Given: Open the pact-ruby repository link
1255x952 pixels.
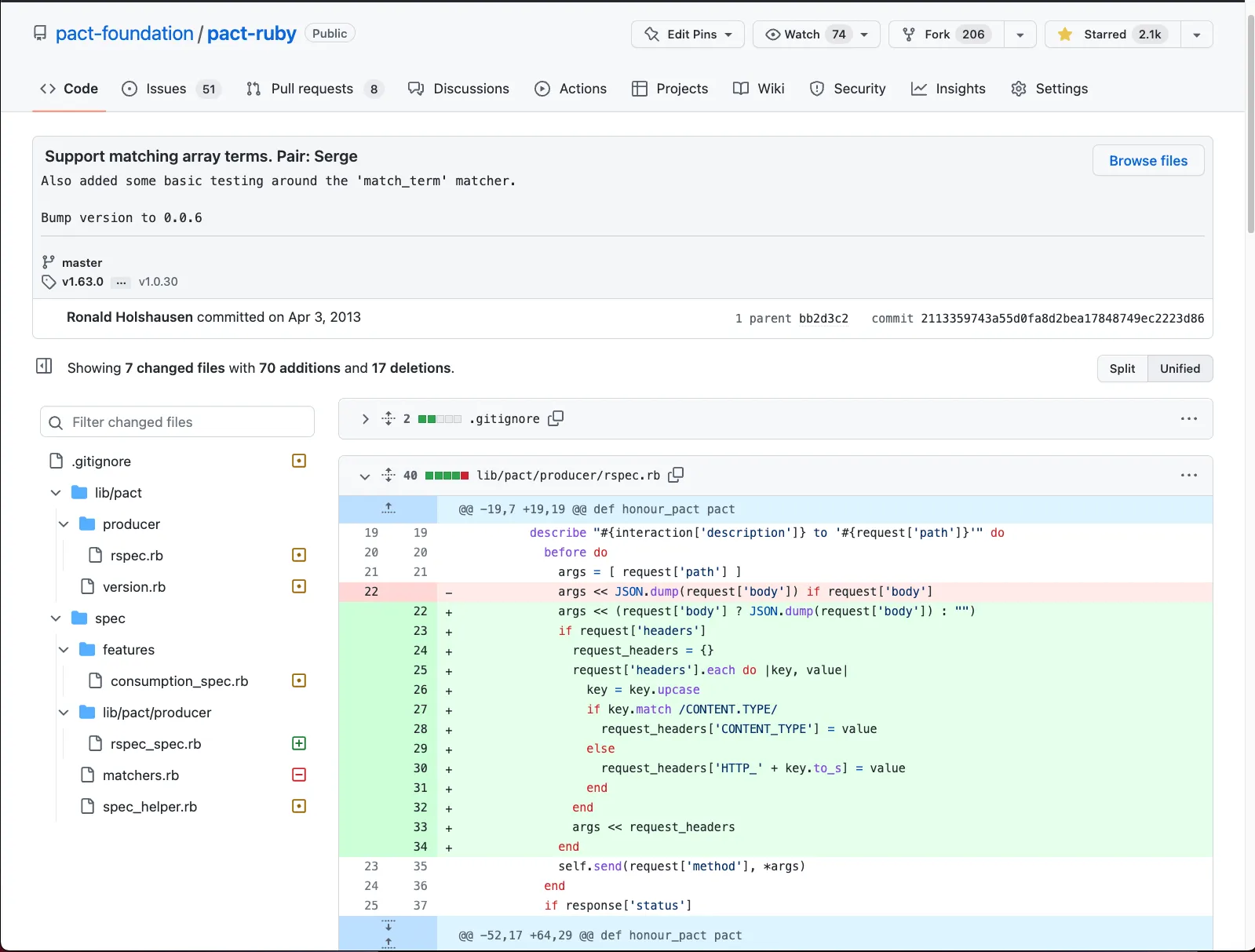Looking at the screenshot, I should point(252,34).
